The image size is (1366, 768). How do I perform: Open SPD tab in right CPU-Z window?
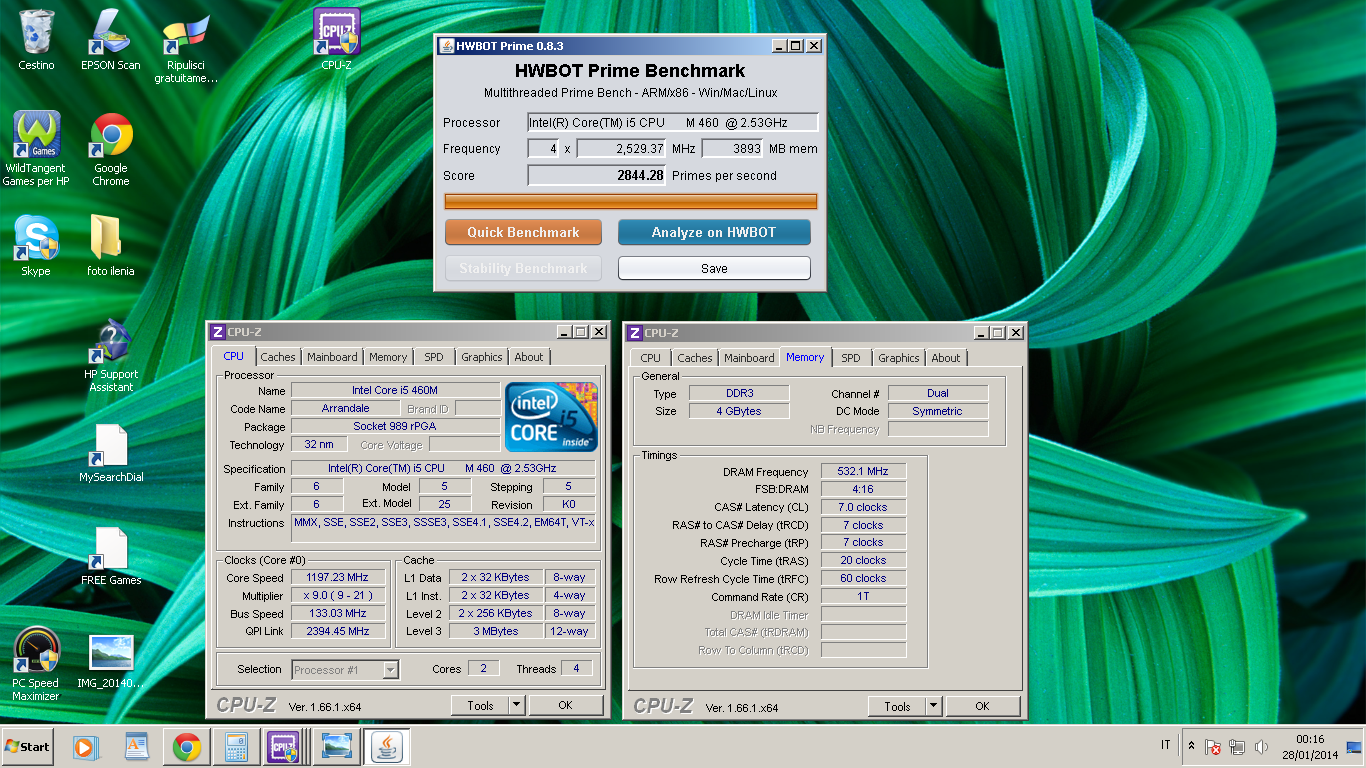pos(851,358)
